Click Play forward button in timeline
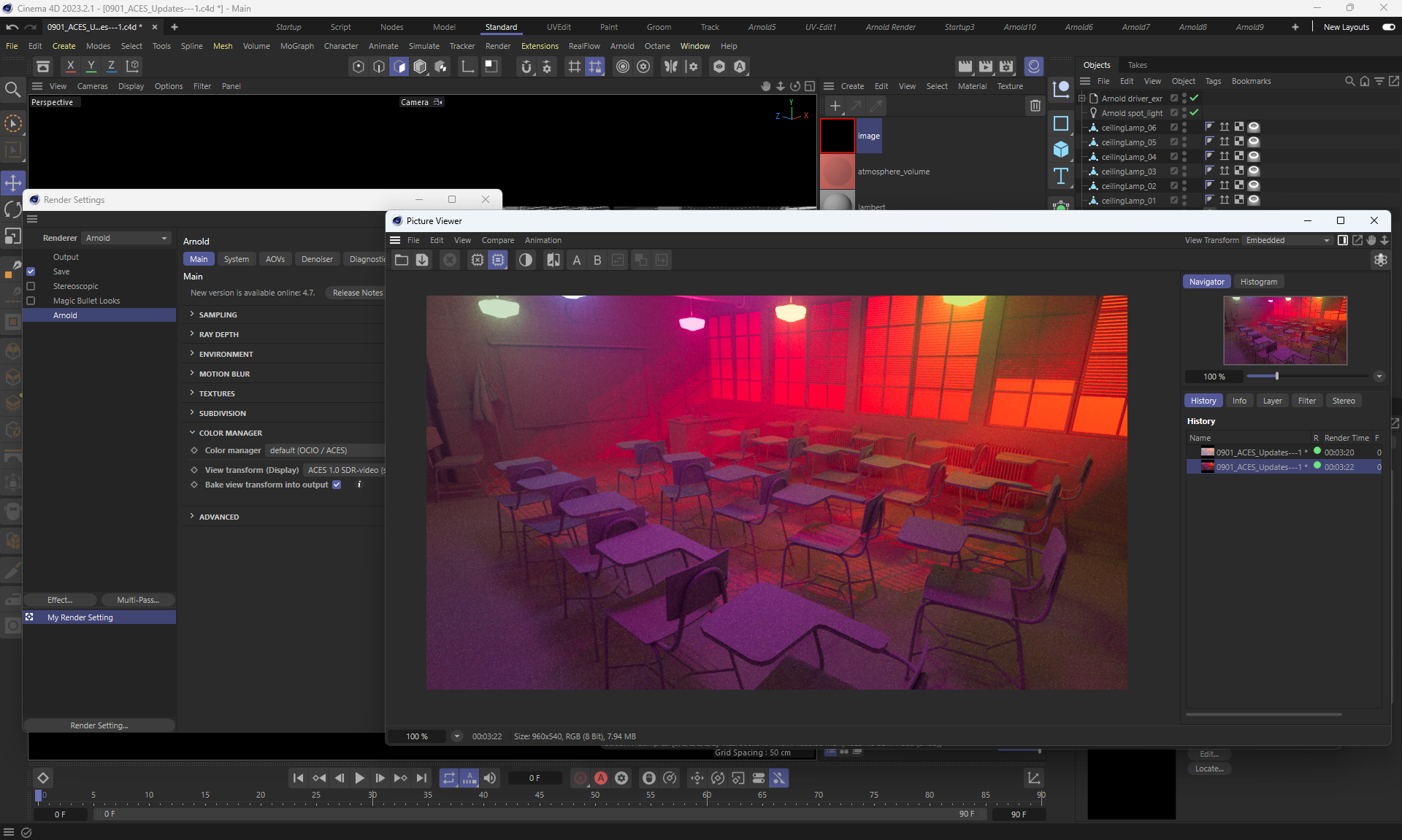This screenshot has width=1402, height=840. pyautogui.click(x=359, y=778)
